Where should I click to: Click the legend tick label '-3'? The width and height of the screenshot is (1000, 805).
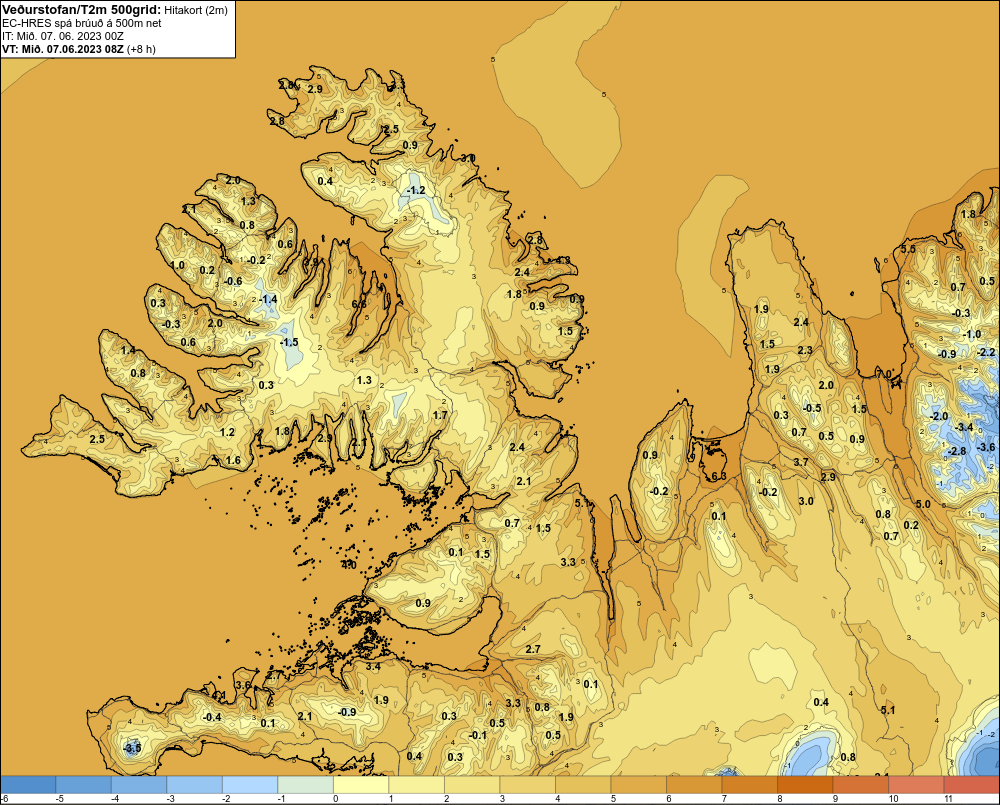[x=170, y=799]
